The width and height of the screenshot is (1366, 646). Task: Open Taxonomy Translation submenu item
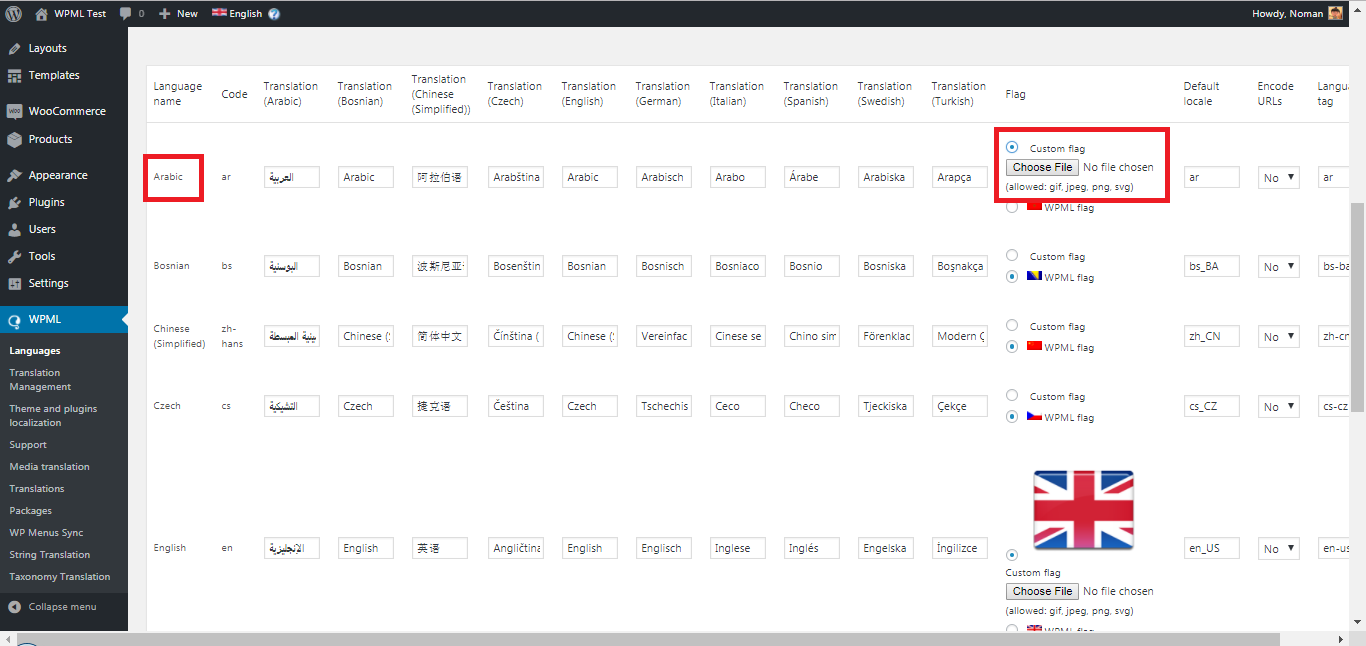click(59, 576)
